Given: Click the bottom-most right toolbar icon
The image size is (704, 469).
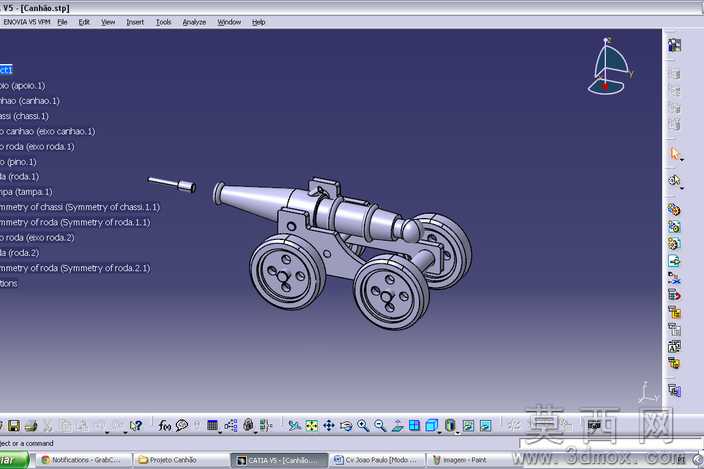Looking at the screenshot, I should click(x=674, y=390).
